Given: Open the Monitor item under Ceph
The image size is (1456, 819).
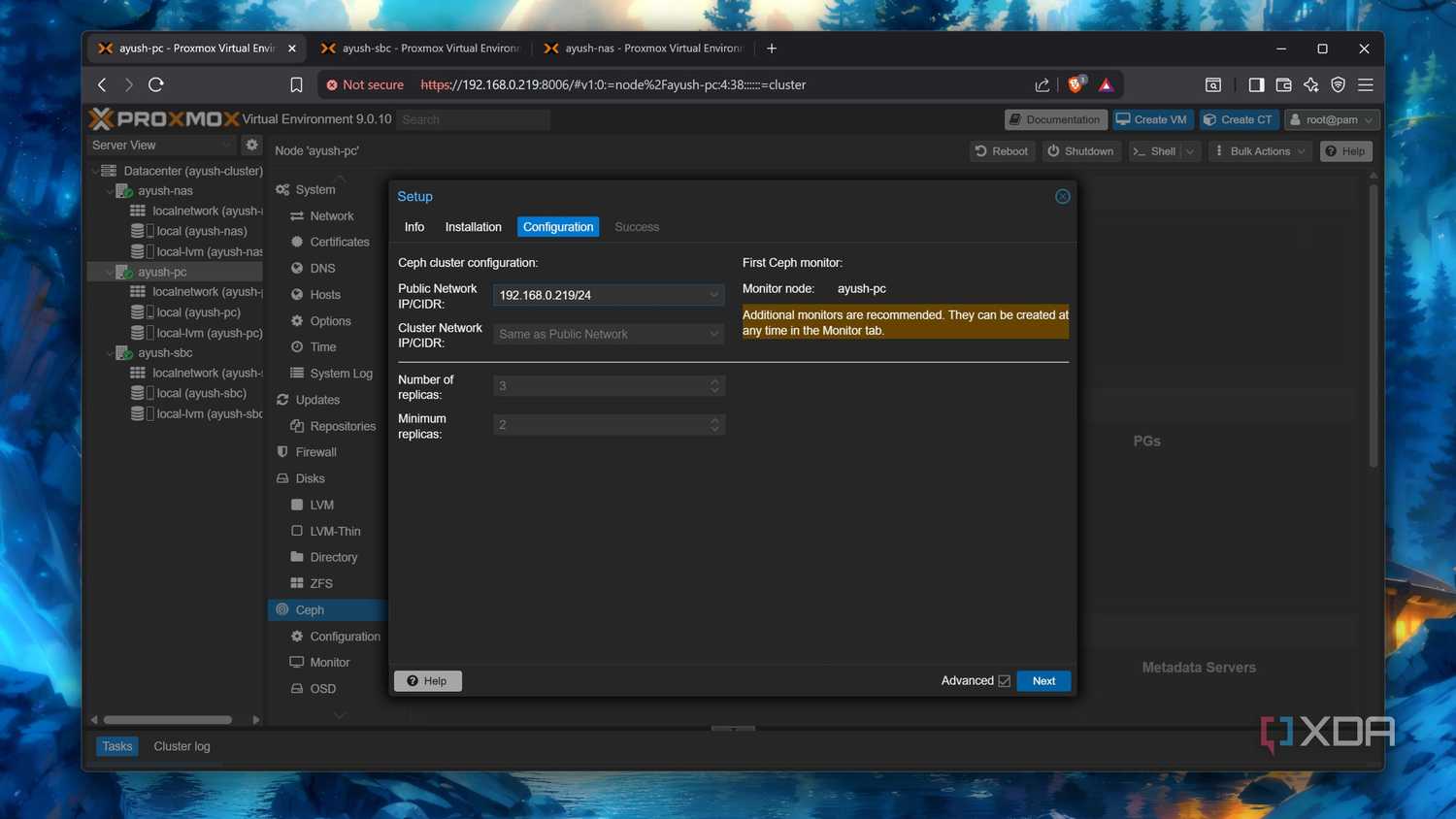Looking at the screenshot, I should (330, 663).
